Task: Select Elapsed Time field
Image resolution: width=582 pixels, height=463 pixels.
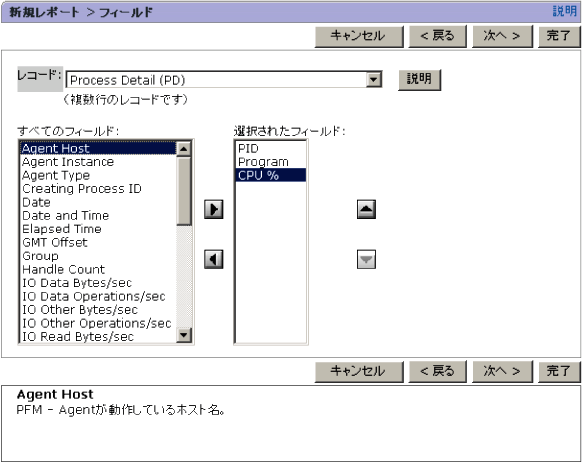Action: [x=98, y=229]
